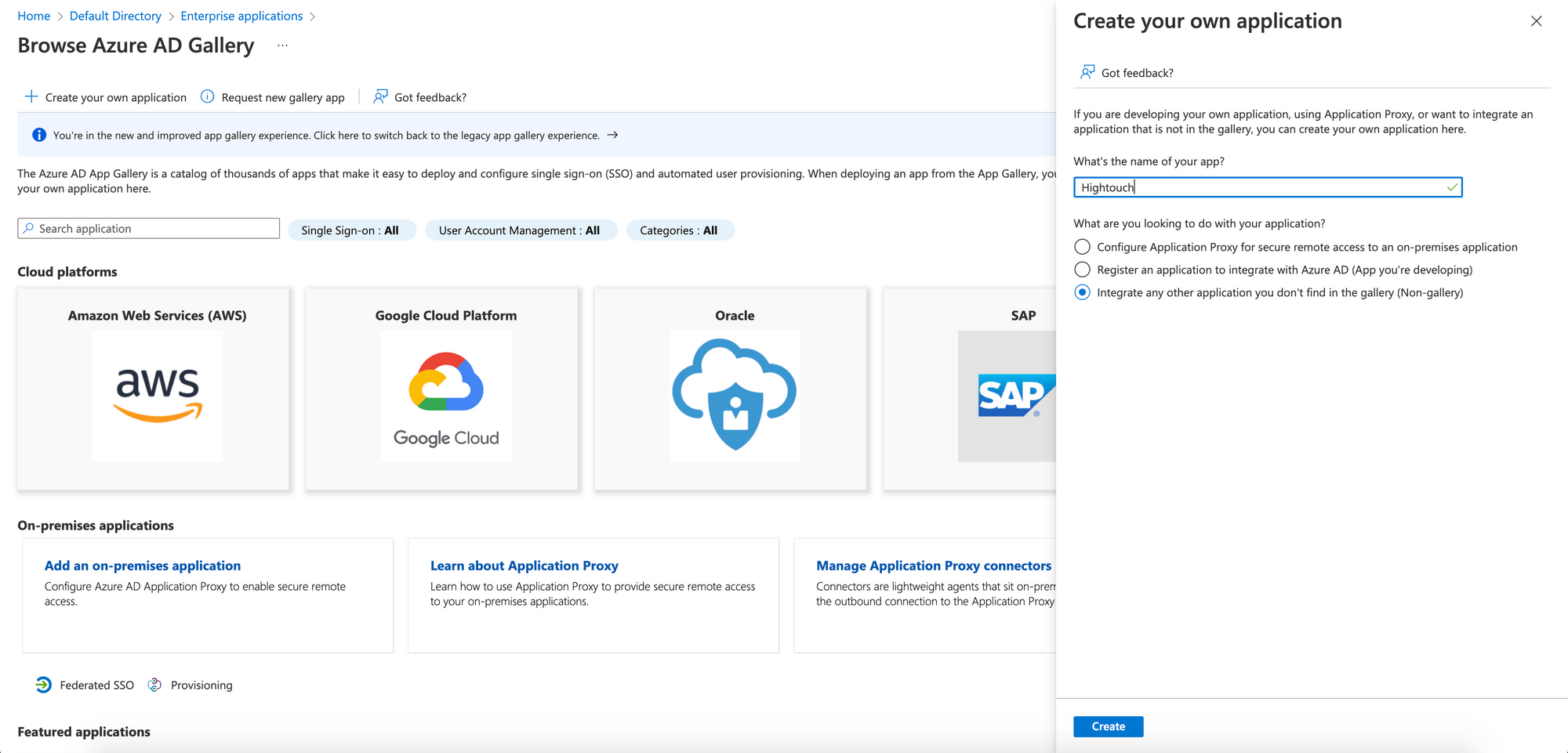
Task: Click the info icon beside Request new gallery app
Action: [208, 96]
